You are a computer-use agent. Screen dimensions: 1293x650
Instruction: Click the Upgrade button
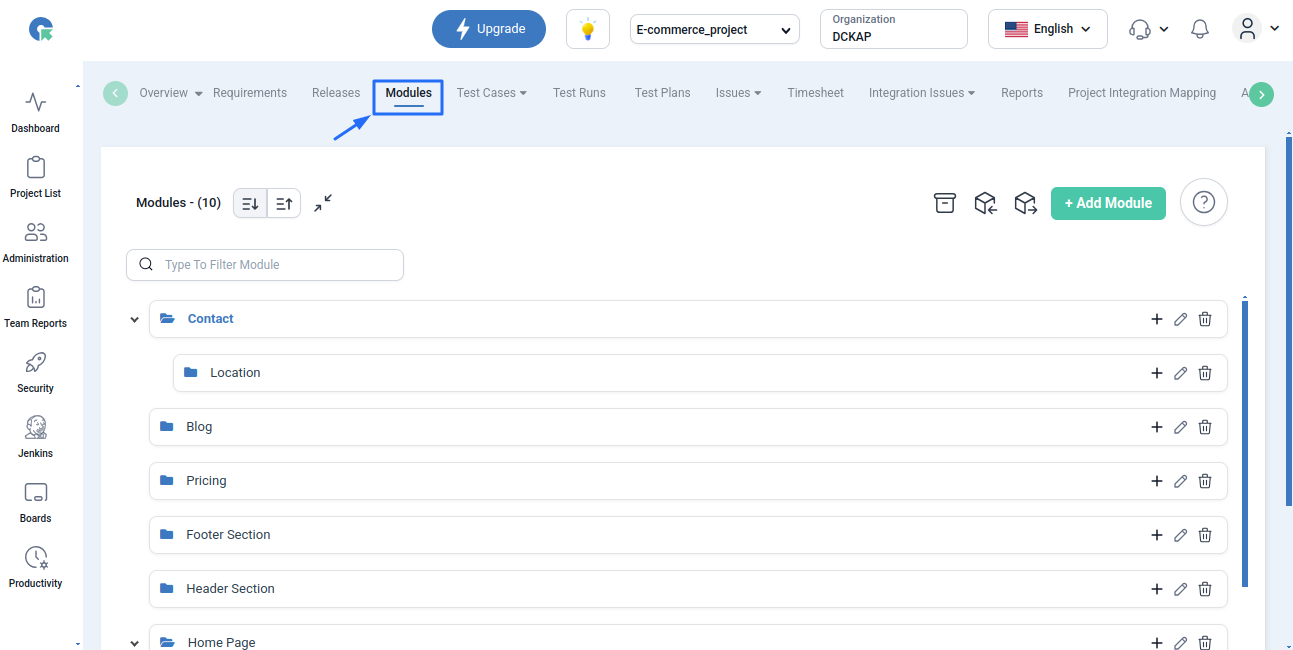point(489,29)
